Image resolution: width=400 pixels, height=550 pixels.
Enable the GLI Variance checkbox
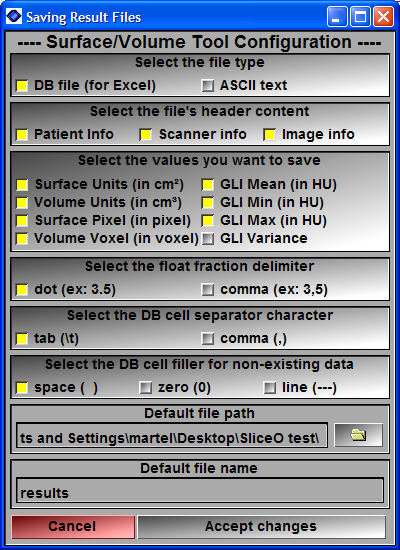(208, 239)
